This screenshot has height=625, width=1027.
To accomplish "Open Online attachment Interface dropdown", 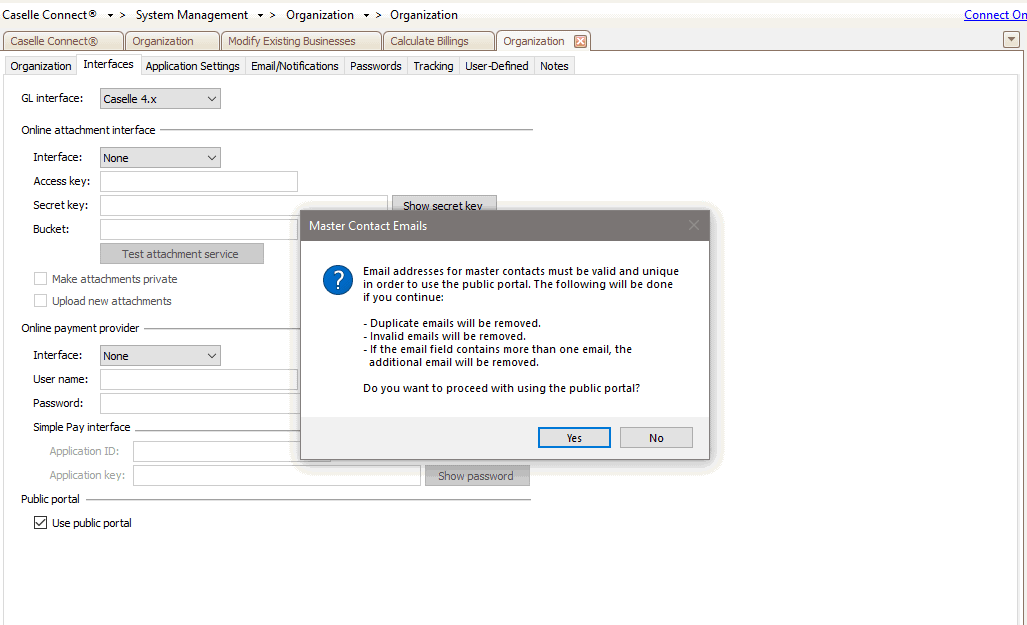I will [160, 158].
